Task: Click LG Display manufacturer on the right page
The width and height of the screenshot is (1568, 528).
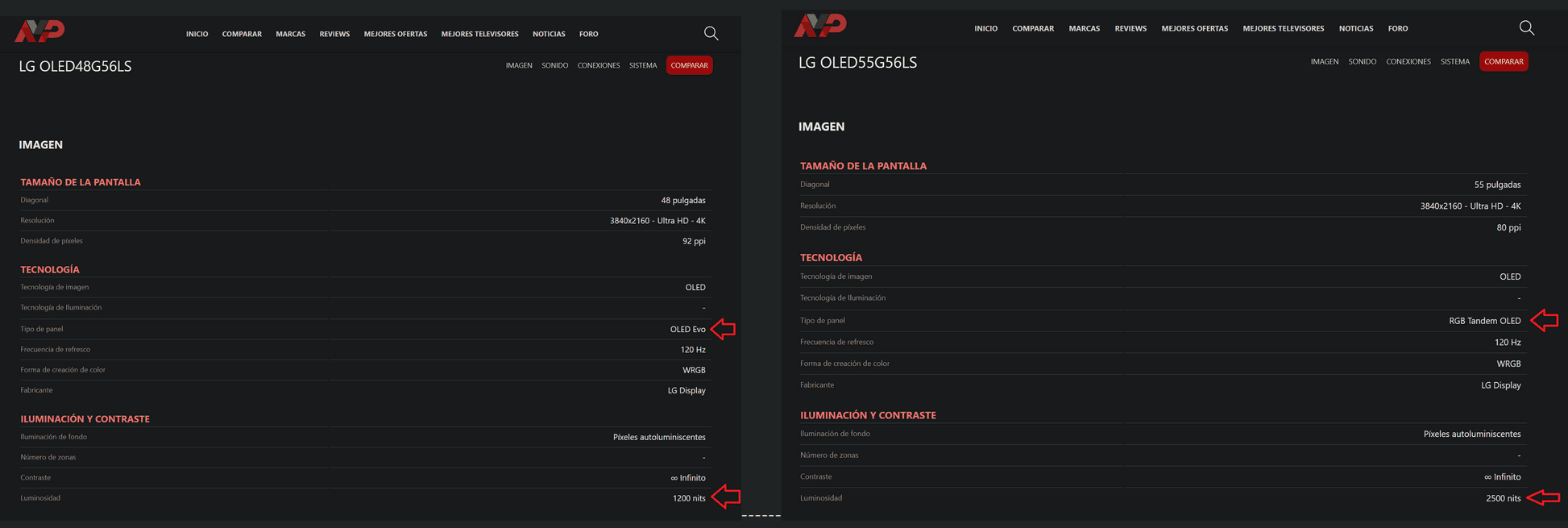Action: [1500, 385]
